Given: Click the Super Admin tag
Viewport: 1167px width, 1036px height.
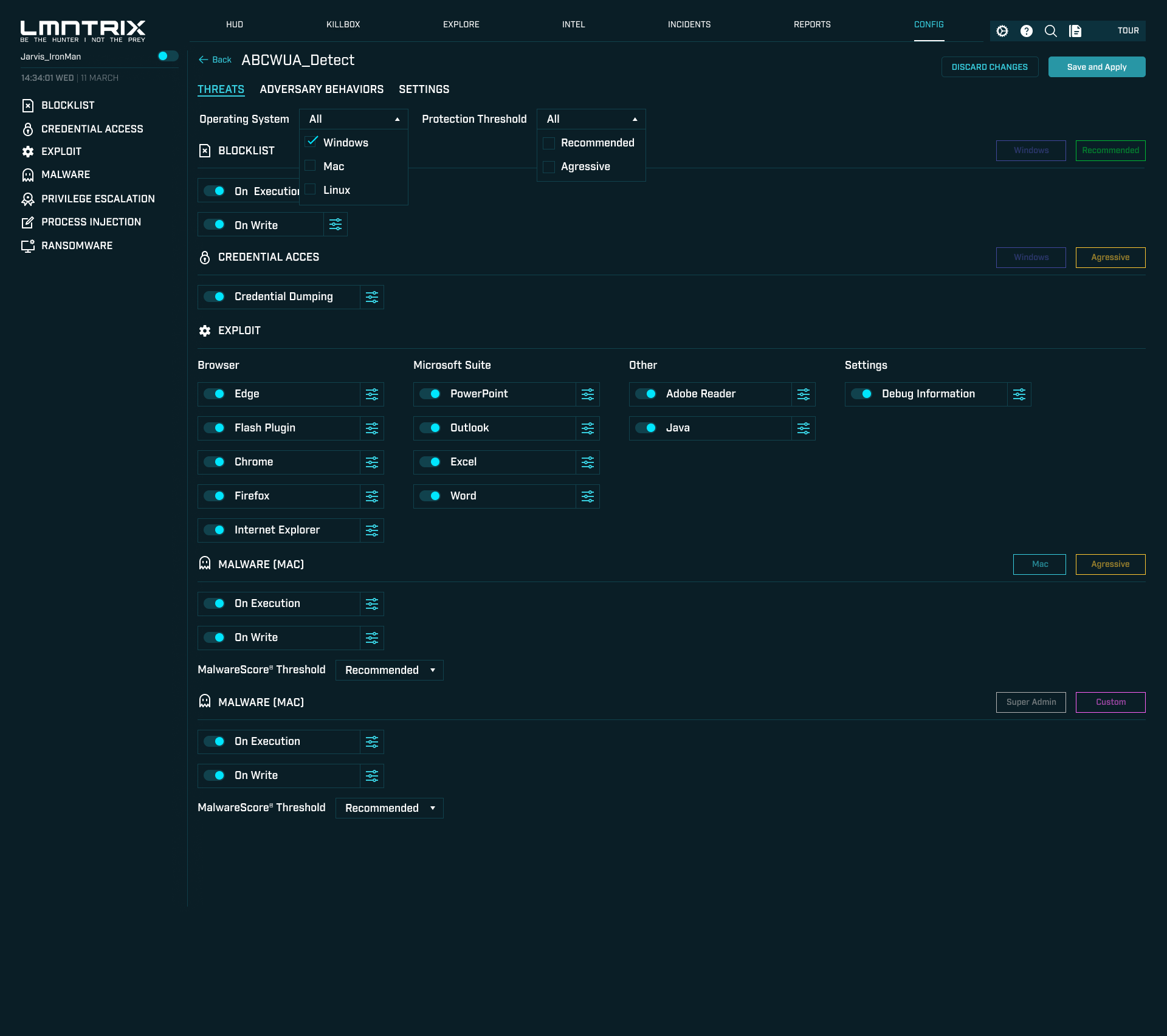Looking at the screenshot, I should (1031, 702).
